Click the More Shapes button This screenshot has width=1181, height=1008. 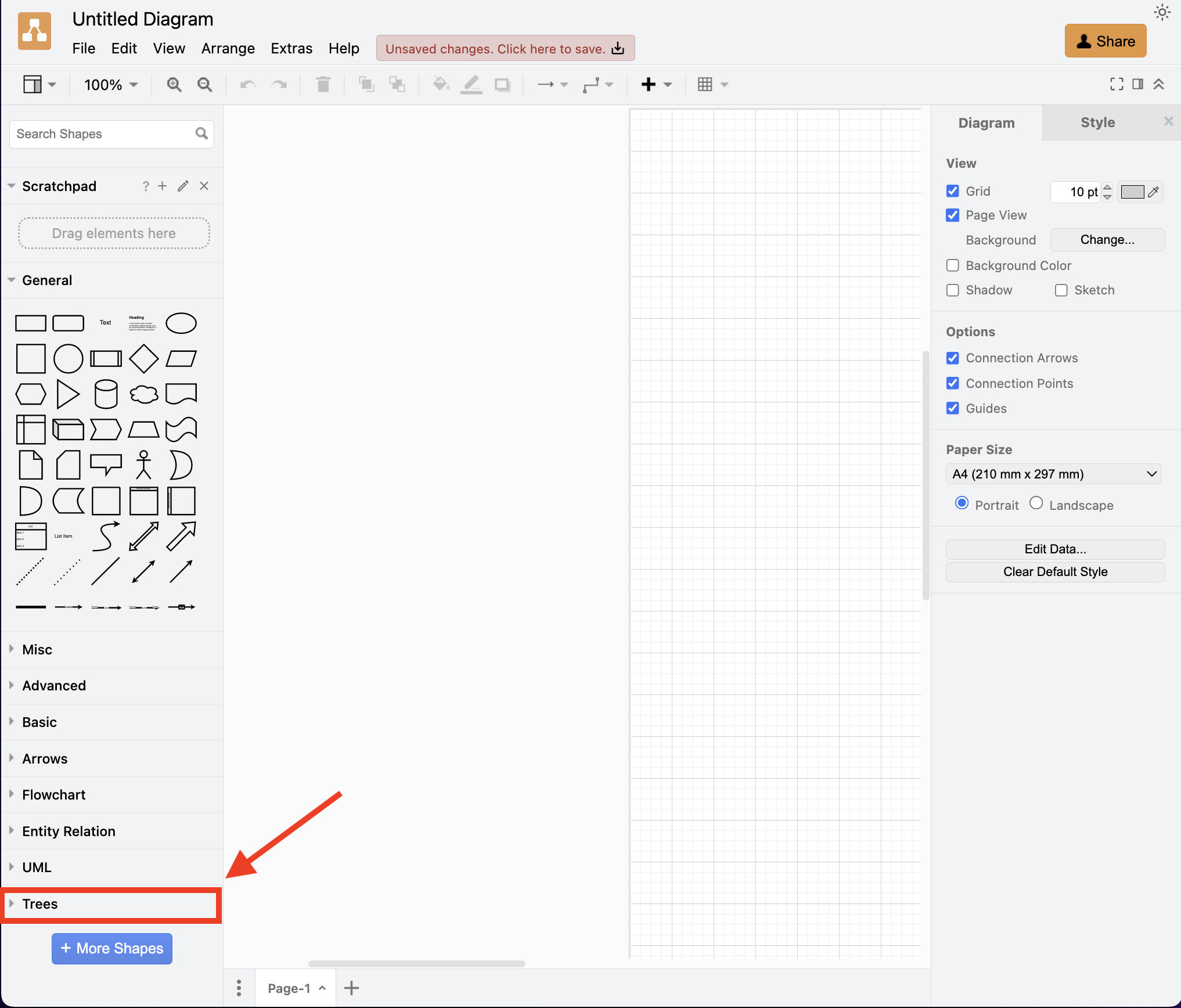(x=111, y=948)
